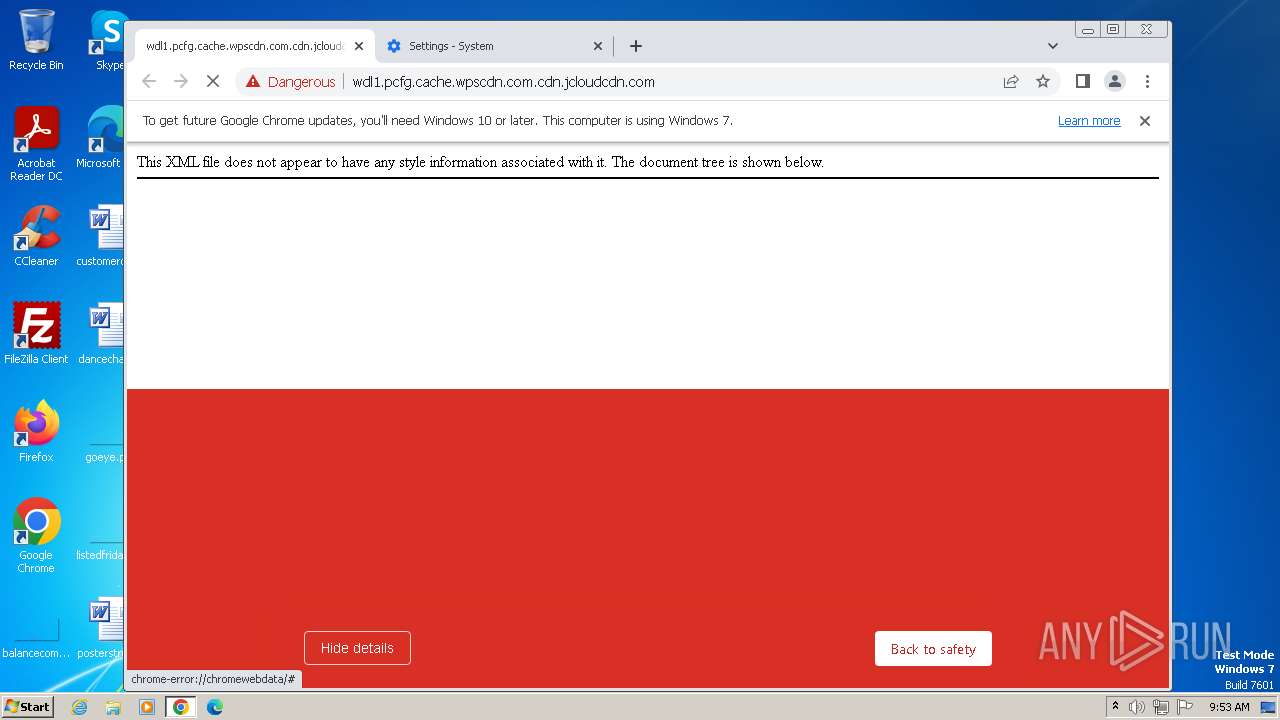1280x720 pixels.
Task: Open the Recycle Bin desktop icon
Action: (x=36, y=40)
